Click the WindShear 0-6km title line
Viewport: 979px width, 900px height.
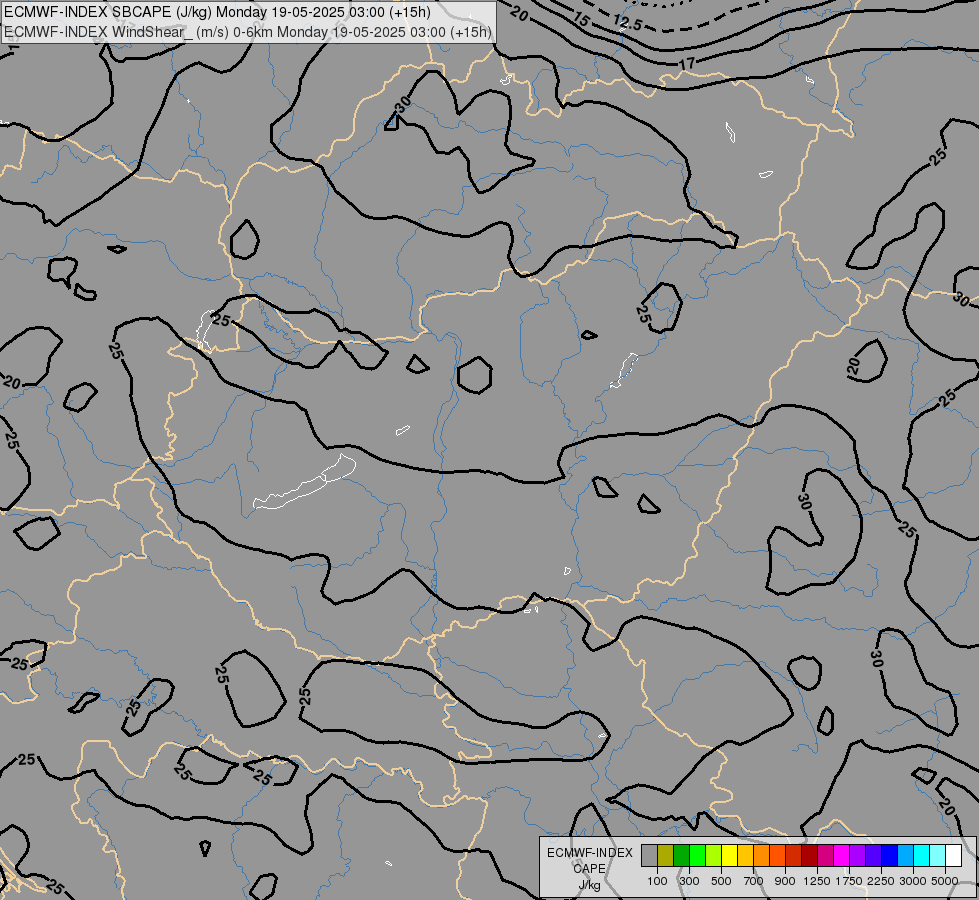coord(247,32)
